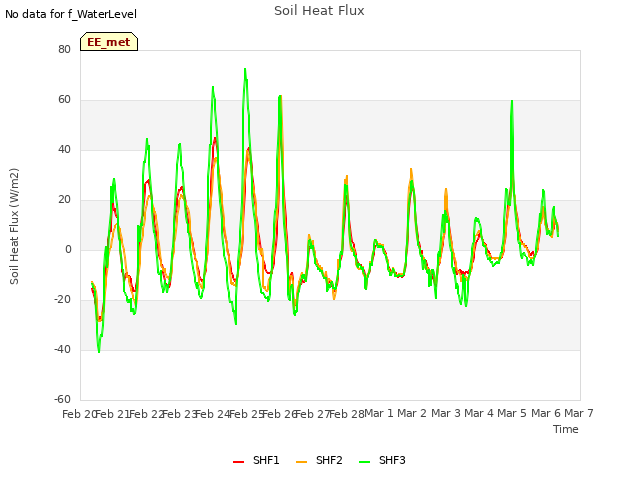Click the Feb 26 x-axis label
The width and height of the screenshot is (640, 480).
(279, 414)
